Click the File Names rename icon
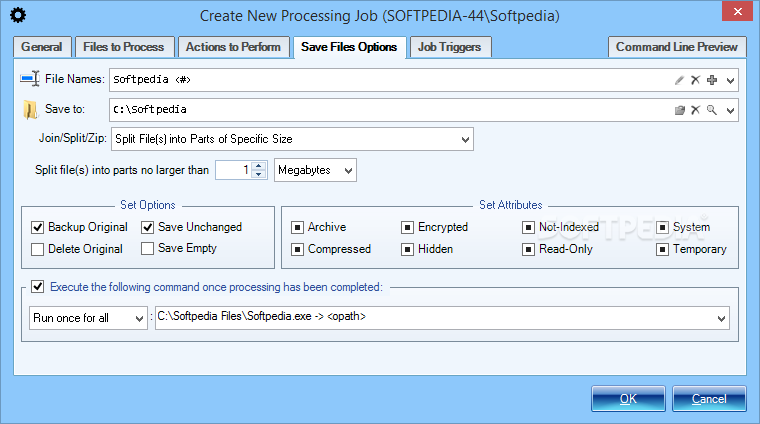760x424 pixels. (x=30, y=79)
